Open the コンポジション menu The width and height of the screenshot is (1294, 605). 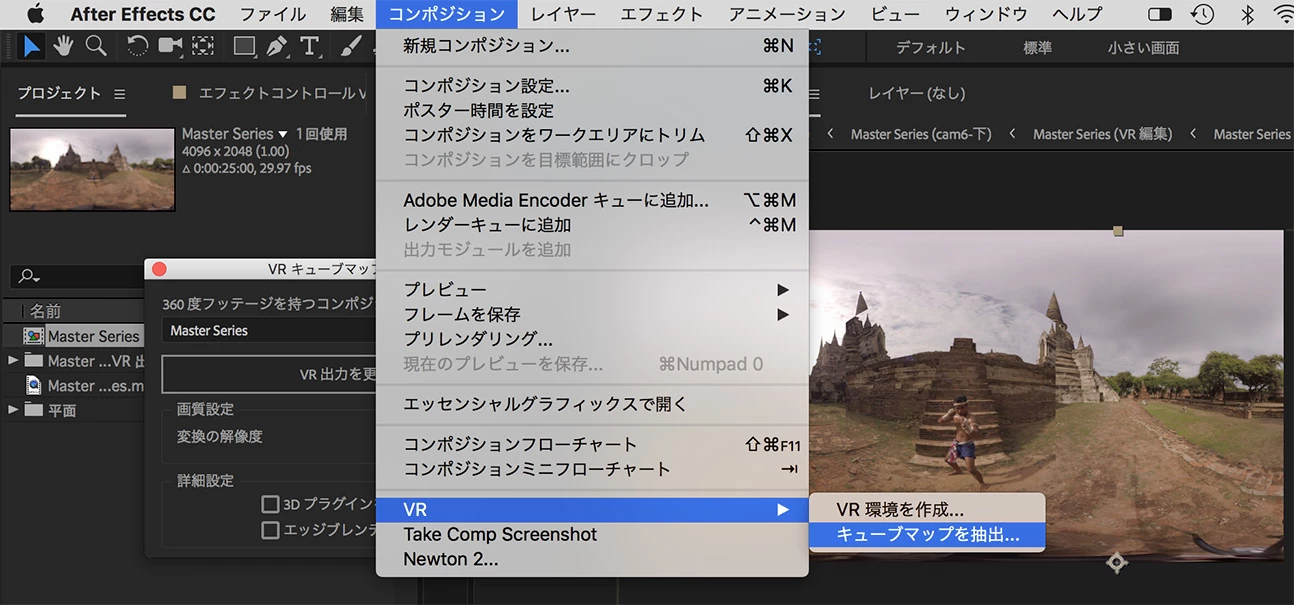point(447,14)
